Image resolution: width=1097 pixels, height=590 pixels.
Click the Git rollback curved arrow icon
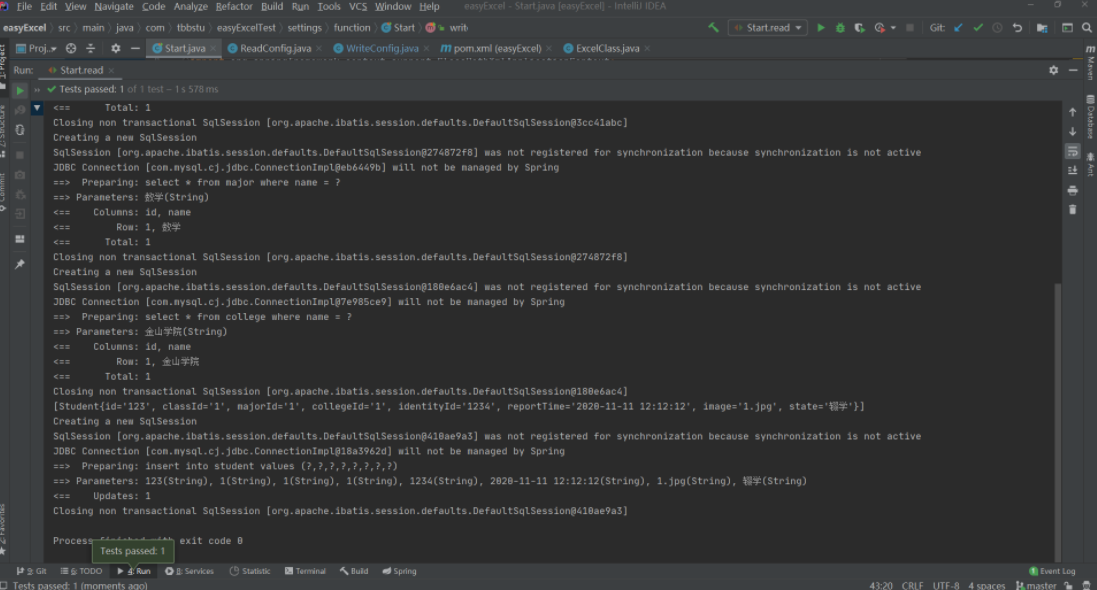tap(1017, 28)
